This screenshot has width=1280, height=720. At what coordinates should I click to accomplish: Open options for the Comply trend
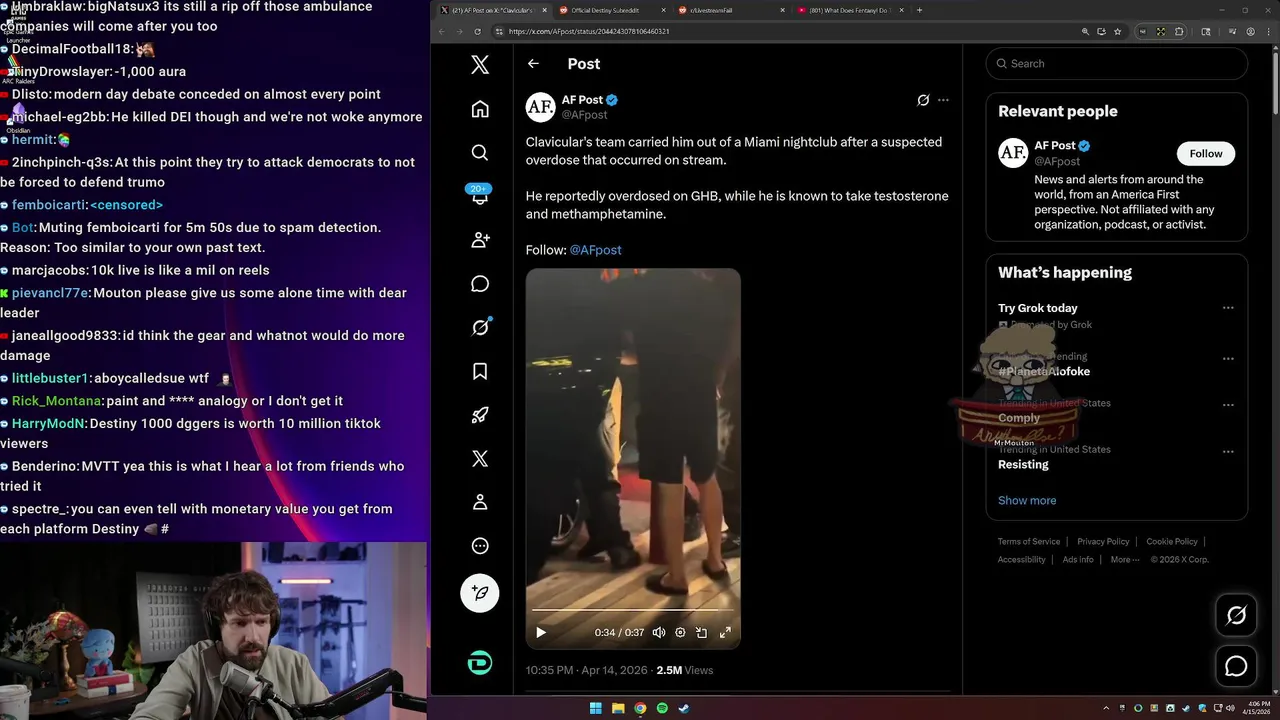[1228, 405]
